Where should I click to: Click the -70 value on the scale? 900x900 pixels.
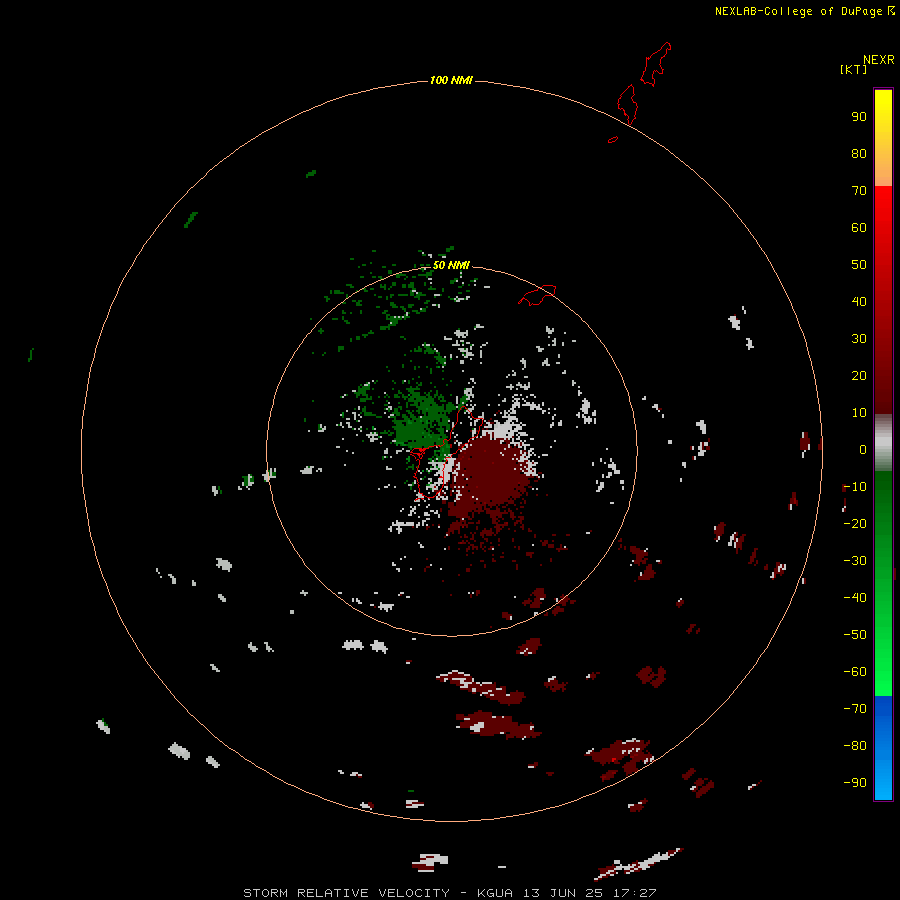(x=855, y=708)
